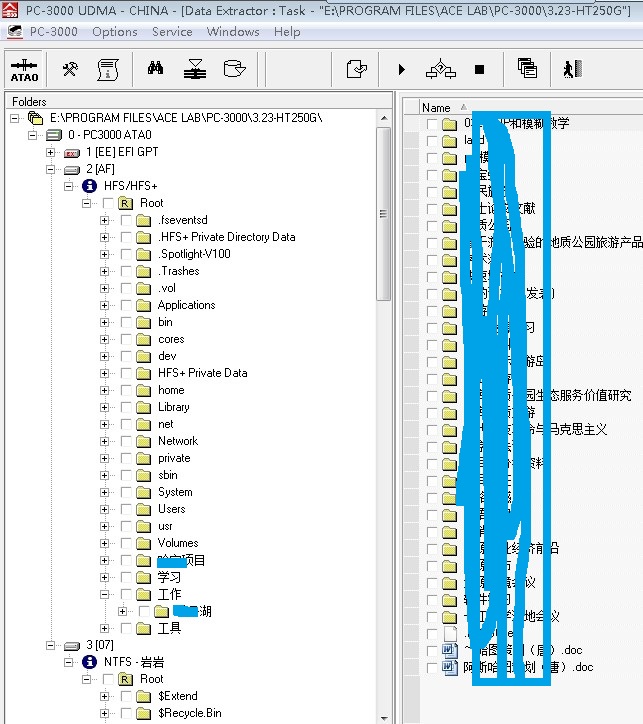Viewport: 643px width, 724px height.
Task: Expand the System folder tree node
Action: (105, 492)
